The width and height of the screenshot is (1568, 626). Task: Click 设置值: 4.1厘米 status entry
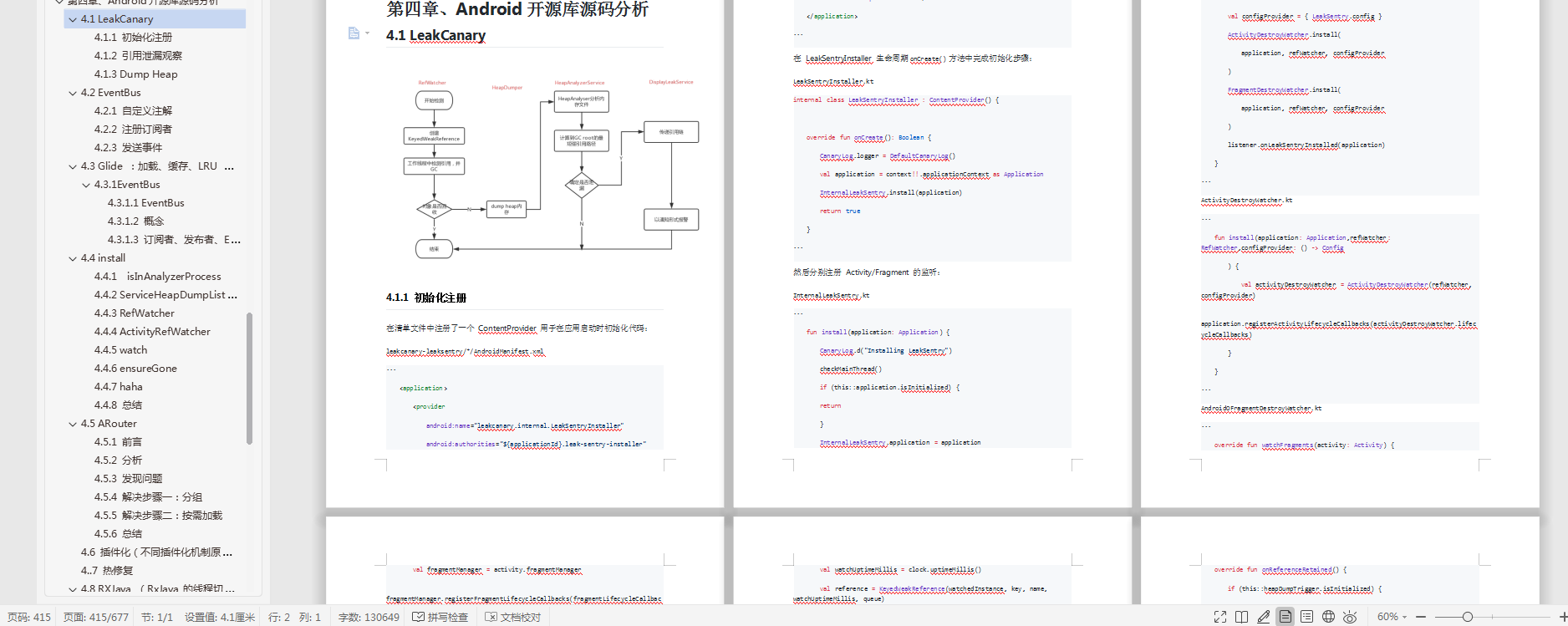tap(220, 618)
